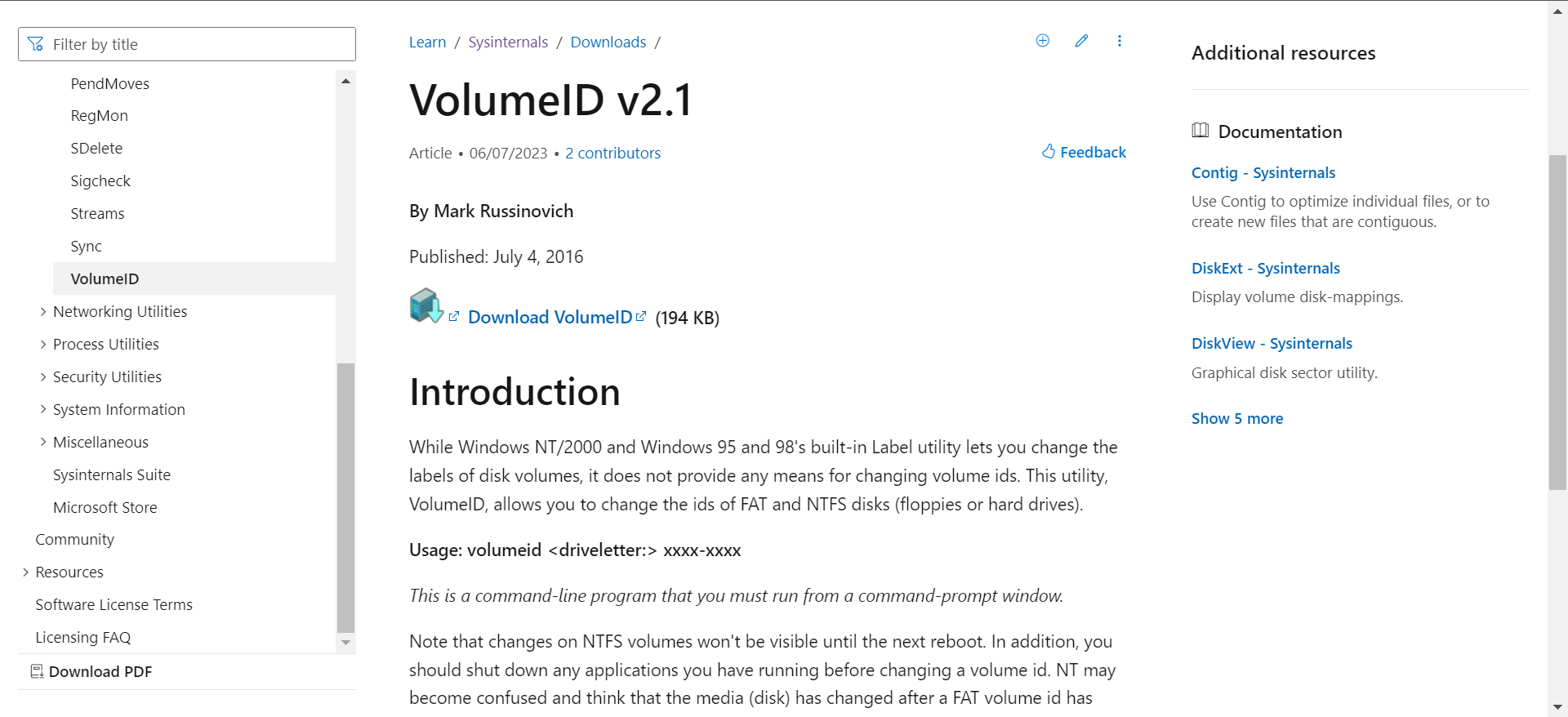
Task: Expand the System Information chevron
Action: pyautogui.click(x=43, y=409)
